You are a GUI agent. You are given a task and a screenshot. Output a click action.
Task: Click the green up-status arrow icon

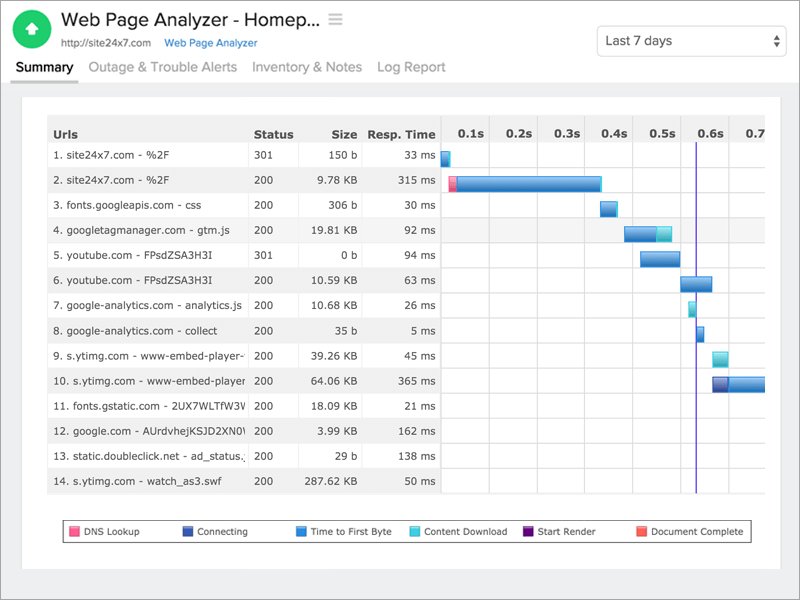[32, 29]
